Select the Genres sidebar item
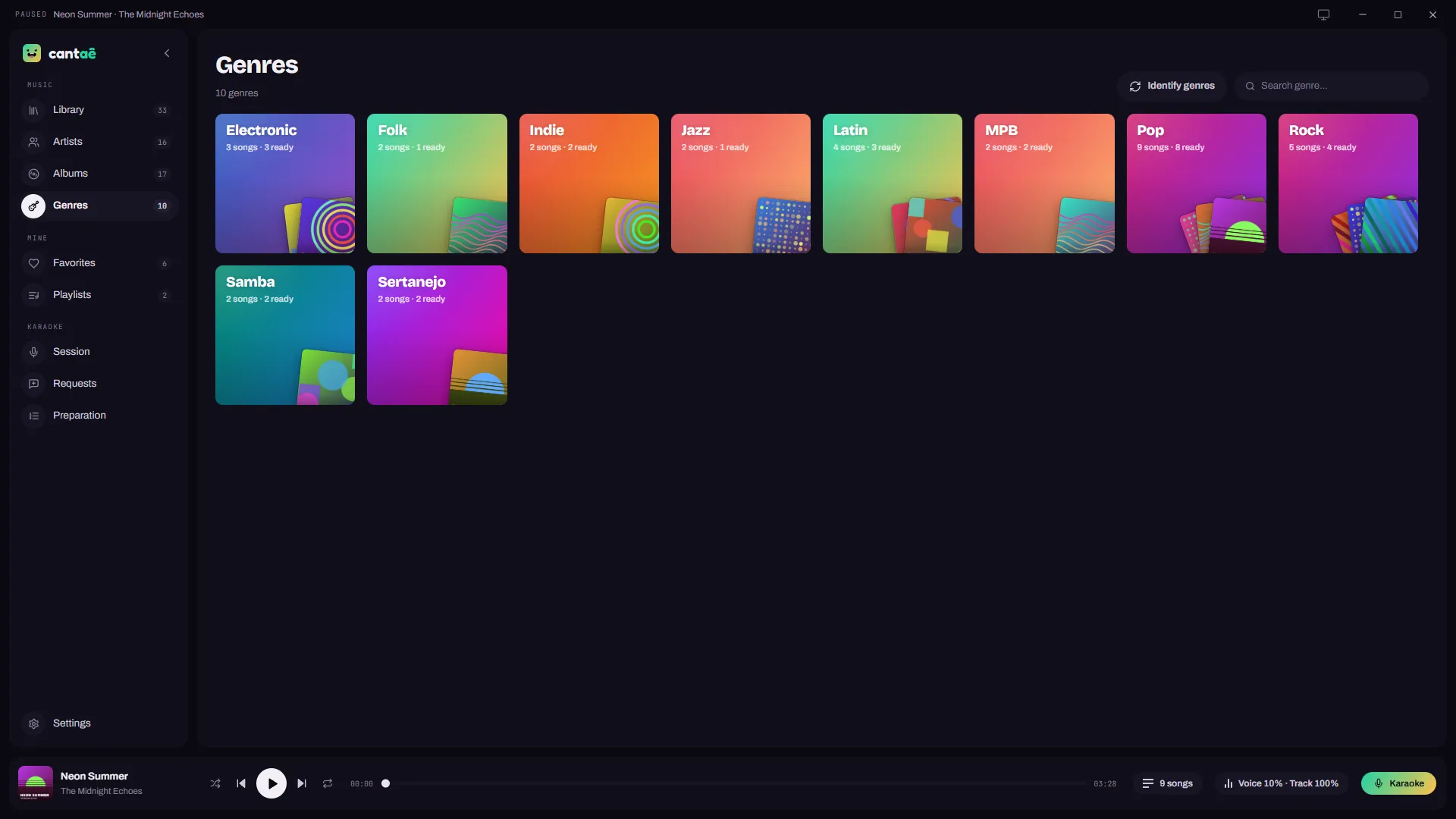 pyautogui.click(x=99, y=206)
